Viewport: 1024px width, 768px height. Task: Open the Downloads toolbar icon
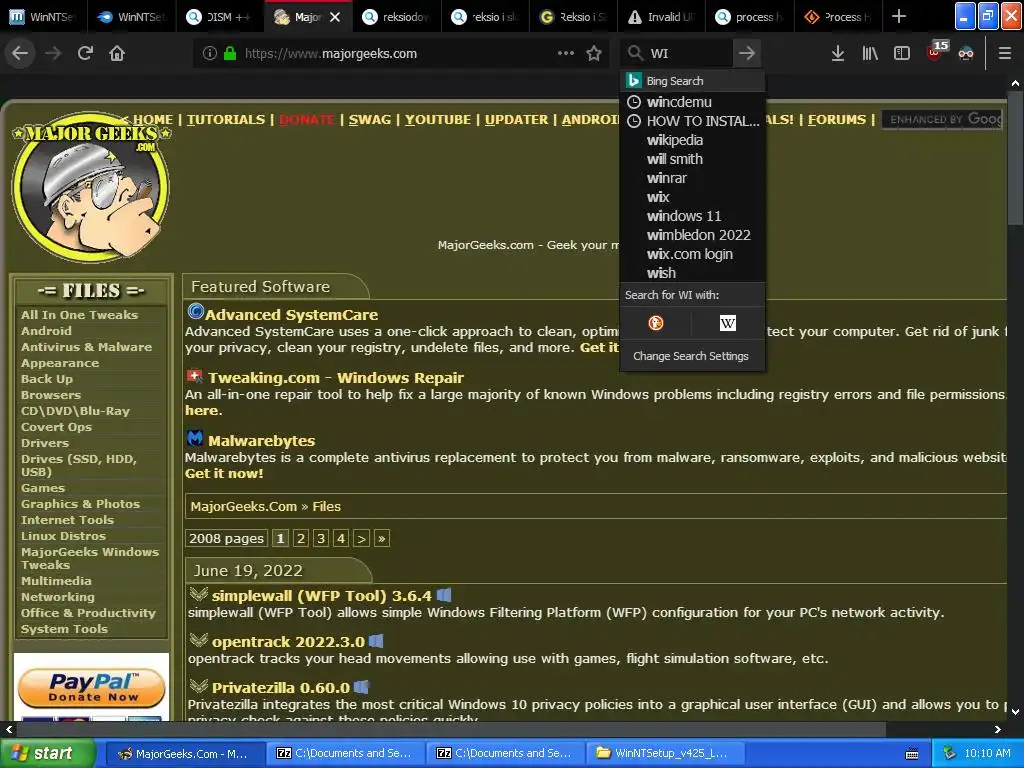tap(838, 54)
